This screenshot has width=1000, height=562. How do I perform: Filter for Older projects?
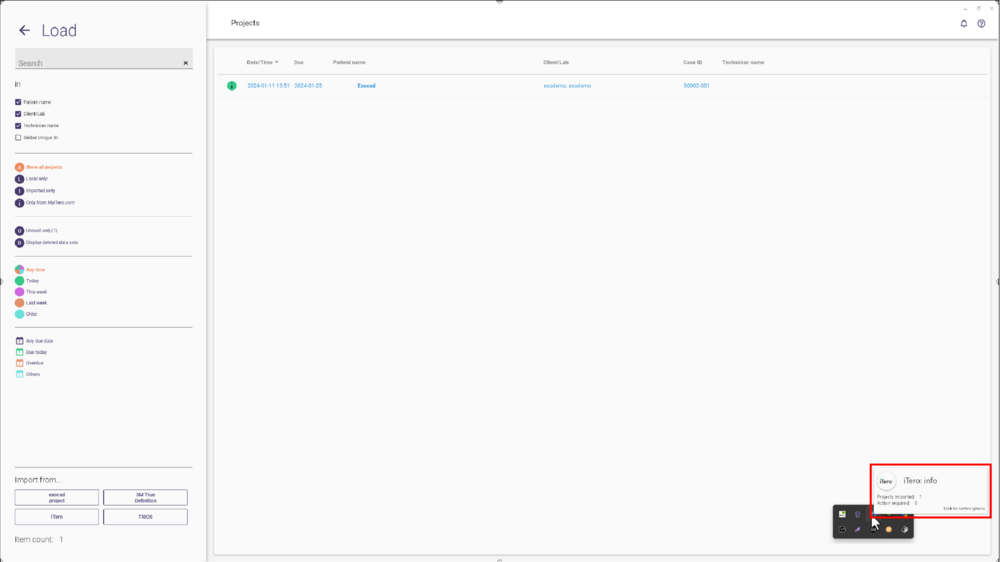point(27,314)
